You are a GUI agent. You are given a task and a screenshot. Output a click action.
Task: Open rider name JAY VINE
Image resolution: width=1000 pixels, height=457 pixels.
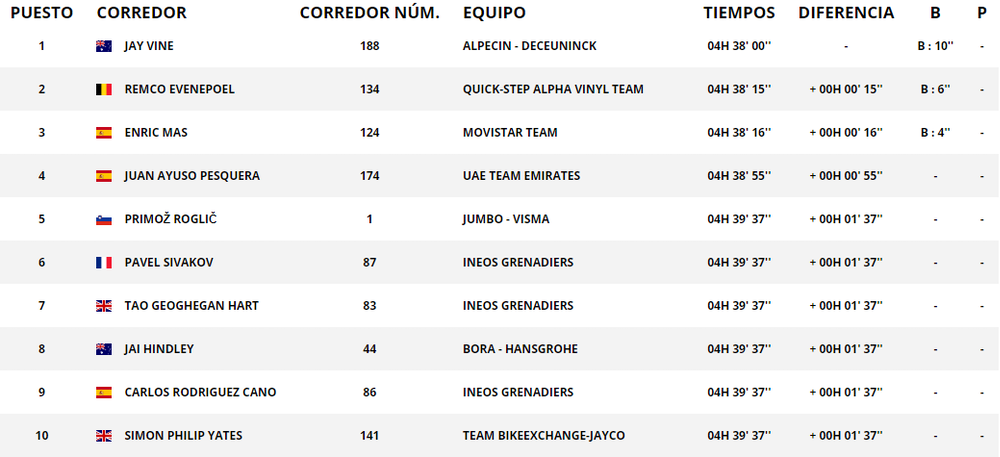[149, 46]
